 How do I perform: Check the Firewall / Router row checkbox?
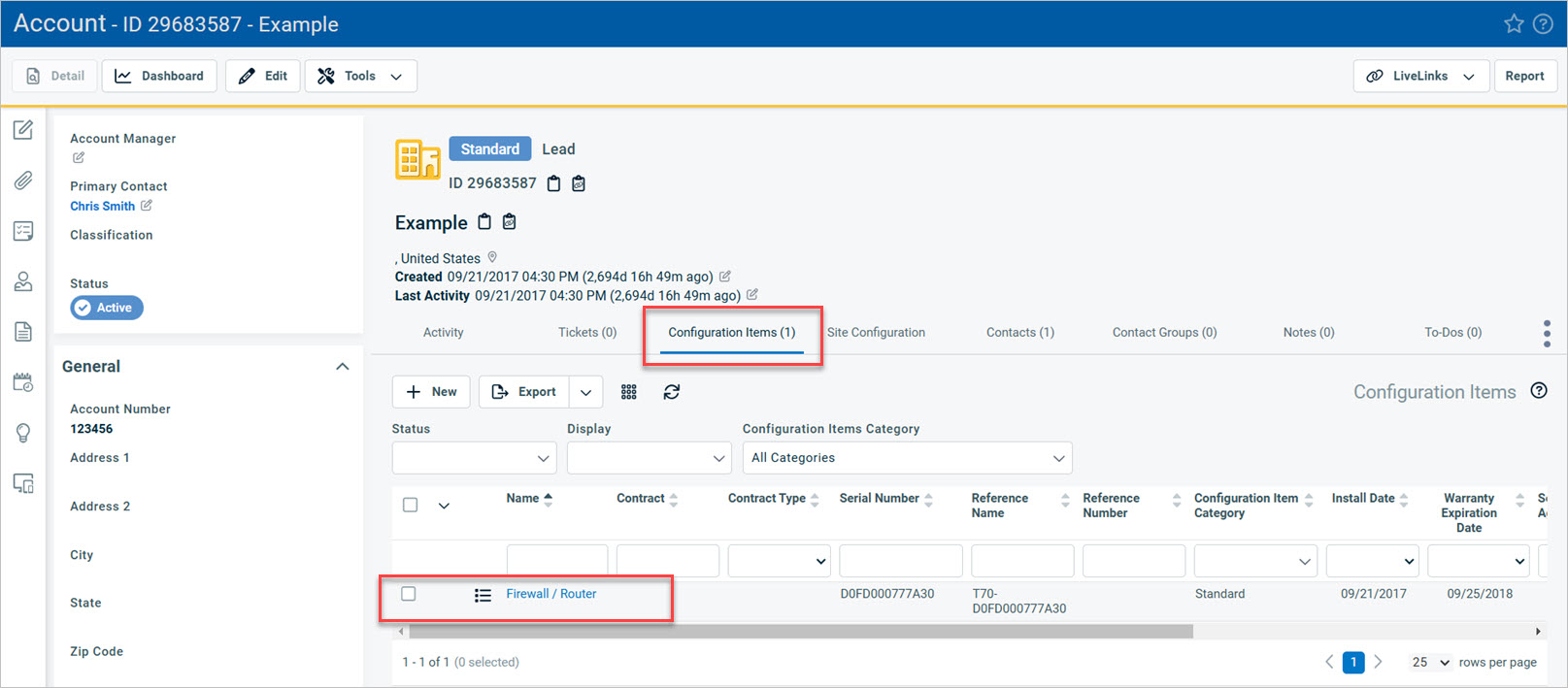pyautogui.click(x=409, y=594)
